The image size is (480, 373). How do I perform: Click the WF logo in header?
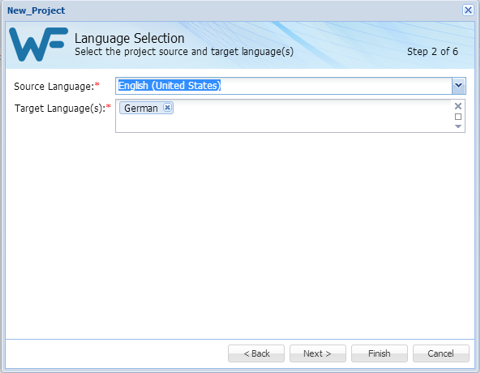tap(38, 44)
